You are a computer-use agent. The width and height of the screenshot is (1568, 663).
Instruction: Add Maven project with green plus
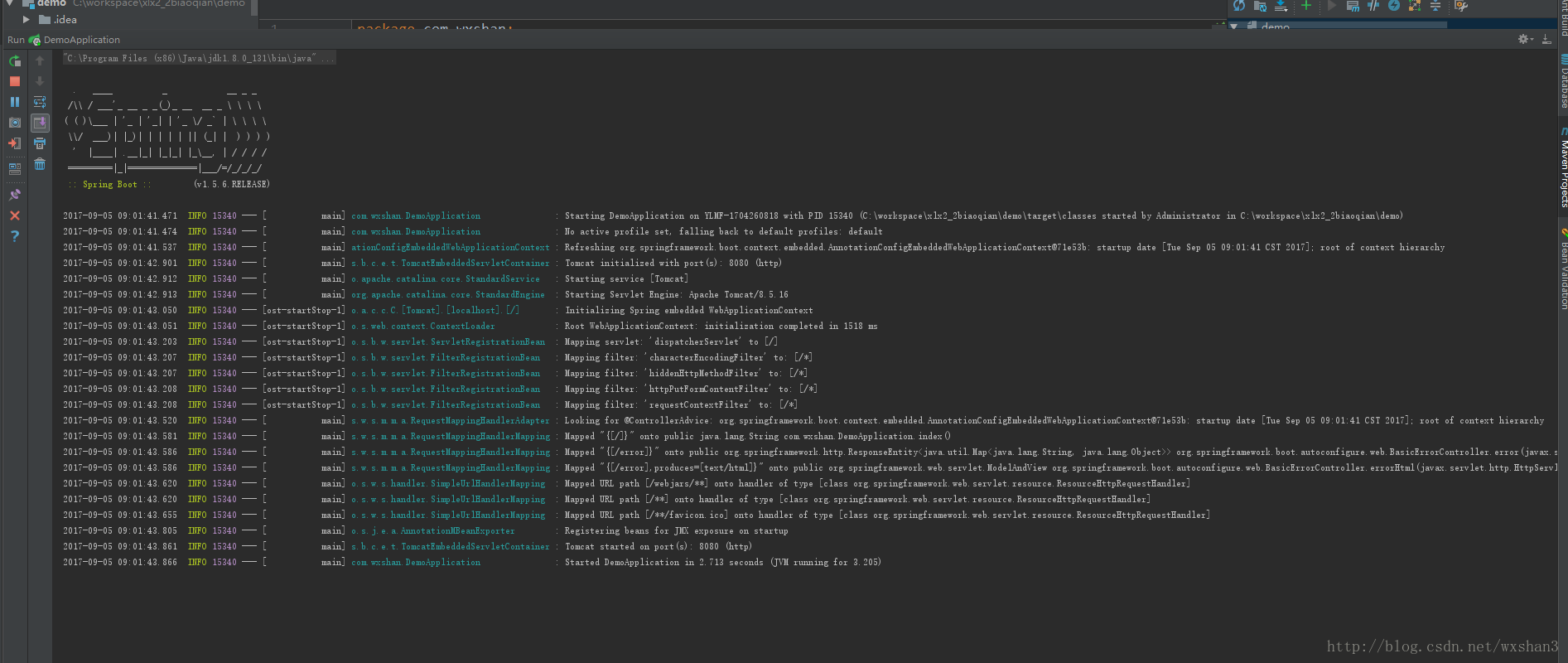[x=1306, y=5]
